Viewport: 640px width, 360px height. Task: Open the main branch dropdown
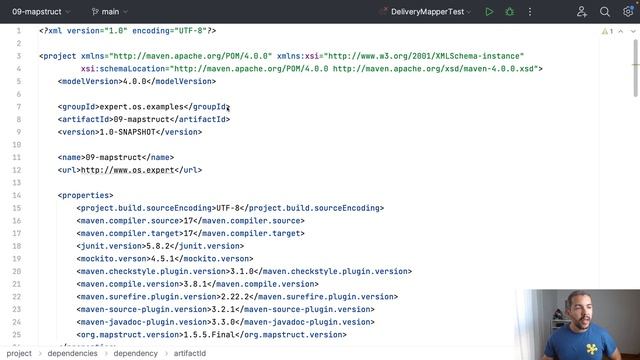click(110, 12)
